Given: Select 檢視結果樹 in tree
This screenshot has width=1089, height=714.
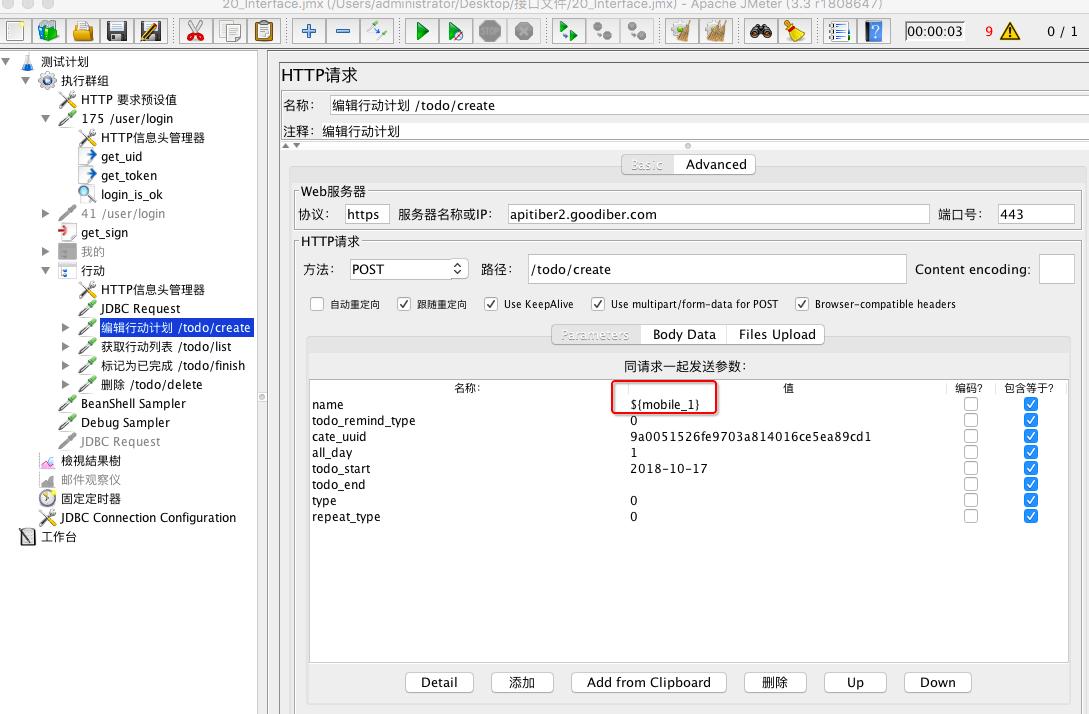Looking at the screenshot, I should (90, 460).
